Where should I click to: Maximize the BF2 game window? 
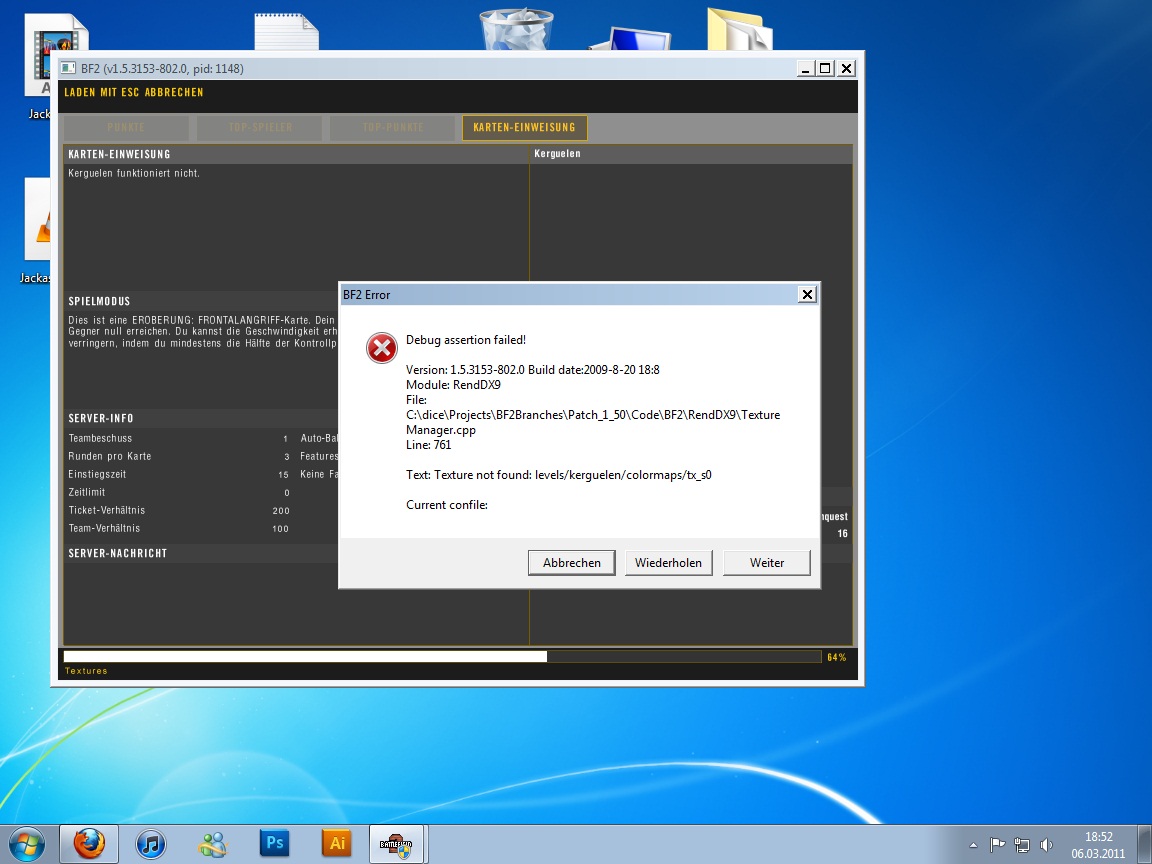825,68
